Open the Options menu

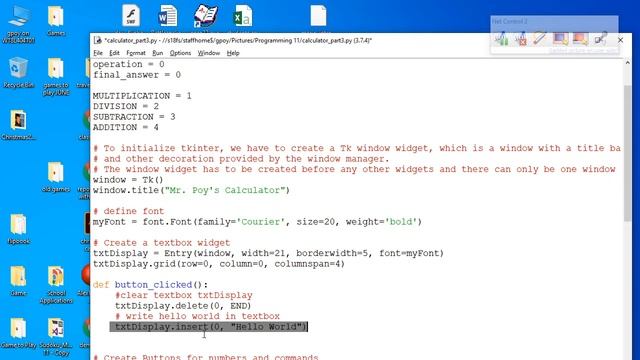[x=180, y=53]
